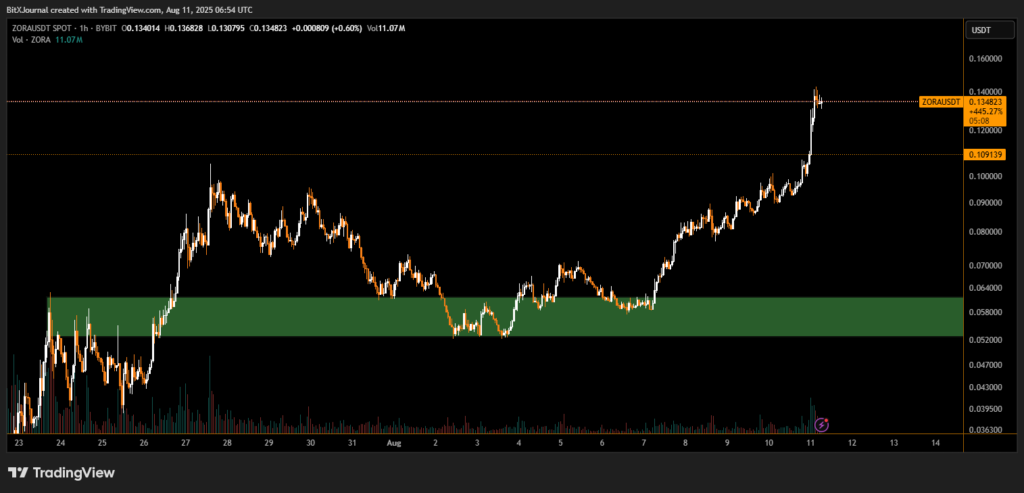The width and height of the screenshot is (1024, 493).
Task: Click the 05:08 candle countdown label
Action: [x=979, y=121]
